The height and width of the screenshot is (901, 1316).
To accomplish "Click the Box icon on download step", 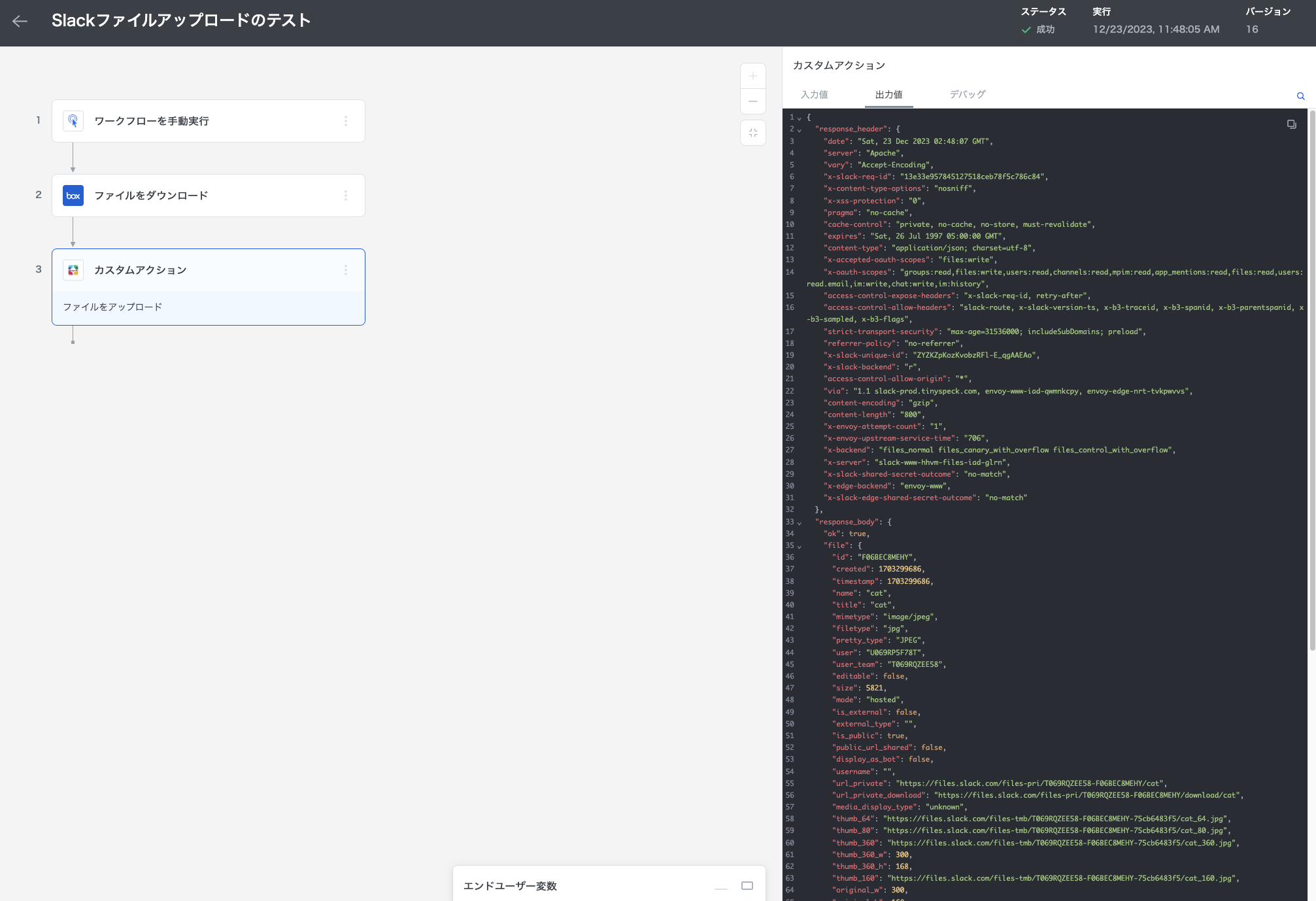I will pos(73,195).
